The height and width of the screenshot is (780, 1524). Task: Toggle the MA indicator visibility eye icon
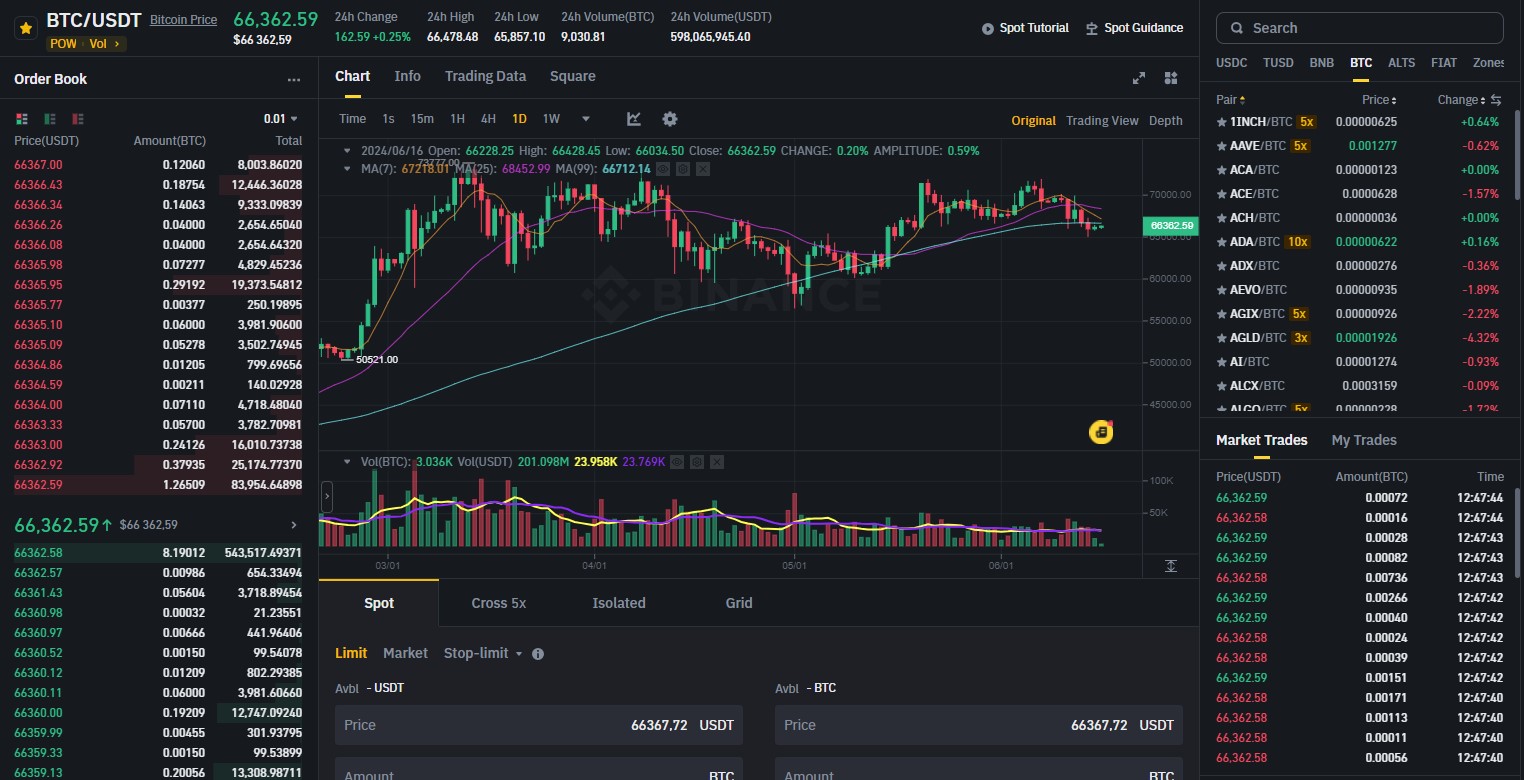(664, 169)
